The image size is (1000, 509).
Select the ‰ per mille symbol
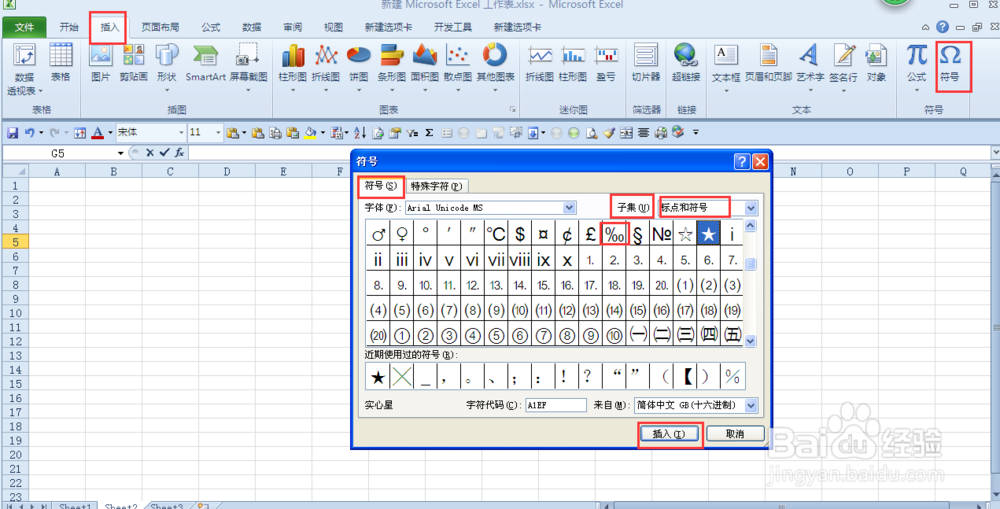coord(614,234)
